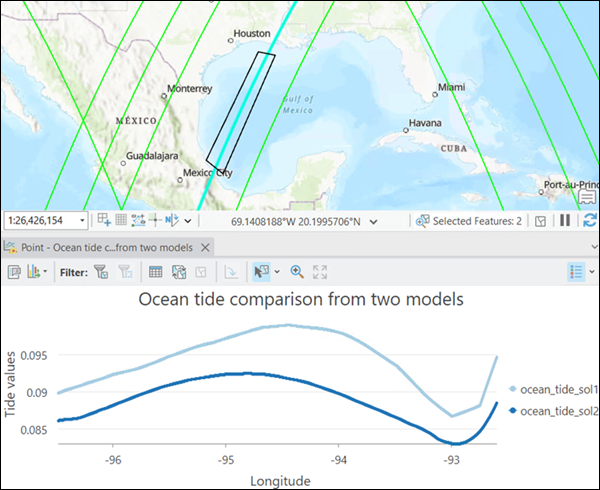Click the switch selection icon

tap(178, 271)
